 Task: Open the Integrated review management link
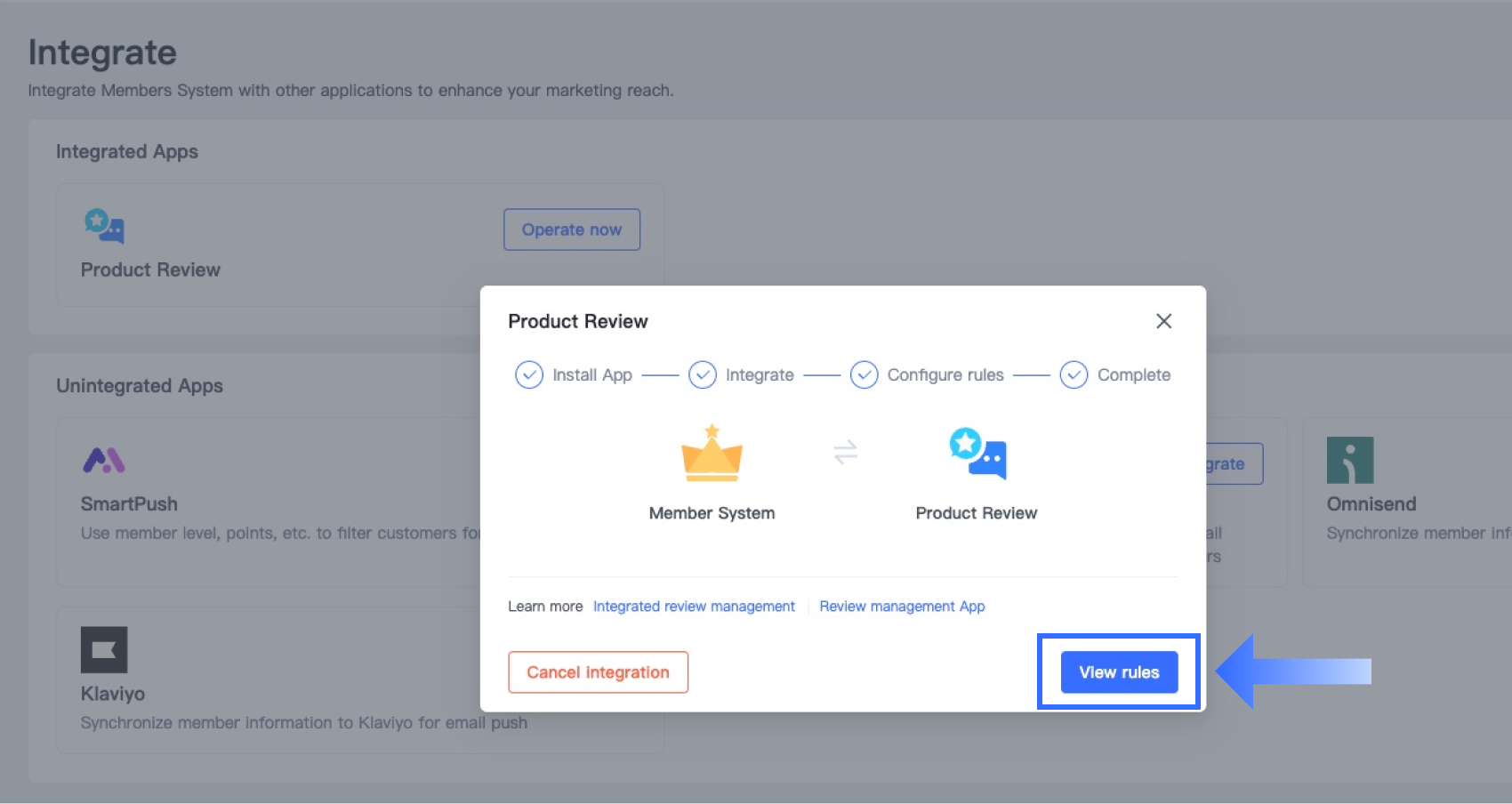pos(694,607)
